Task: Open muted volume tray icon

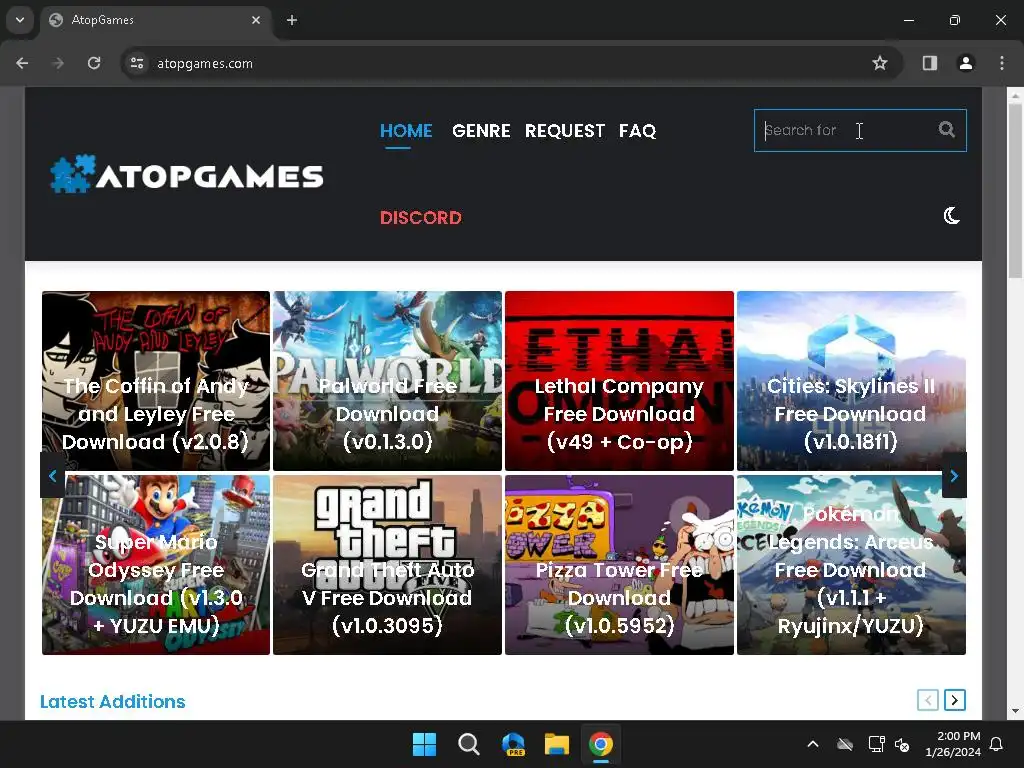Action: 902,744
